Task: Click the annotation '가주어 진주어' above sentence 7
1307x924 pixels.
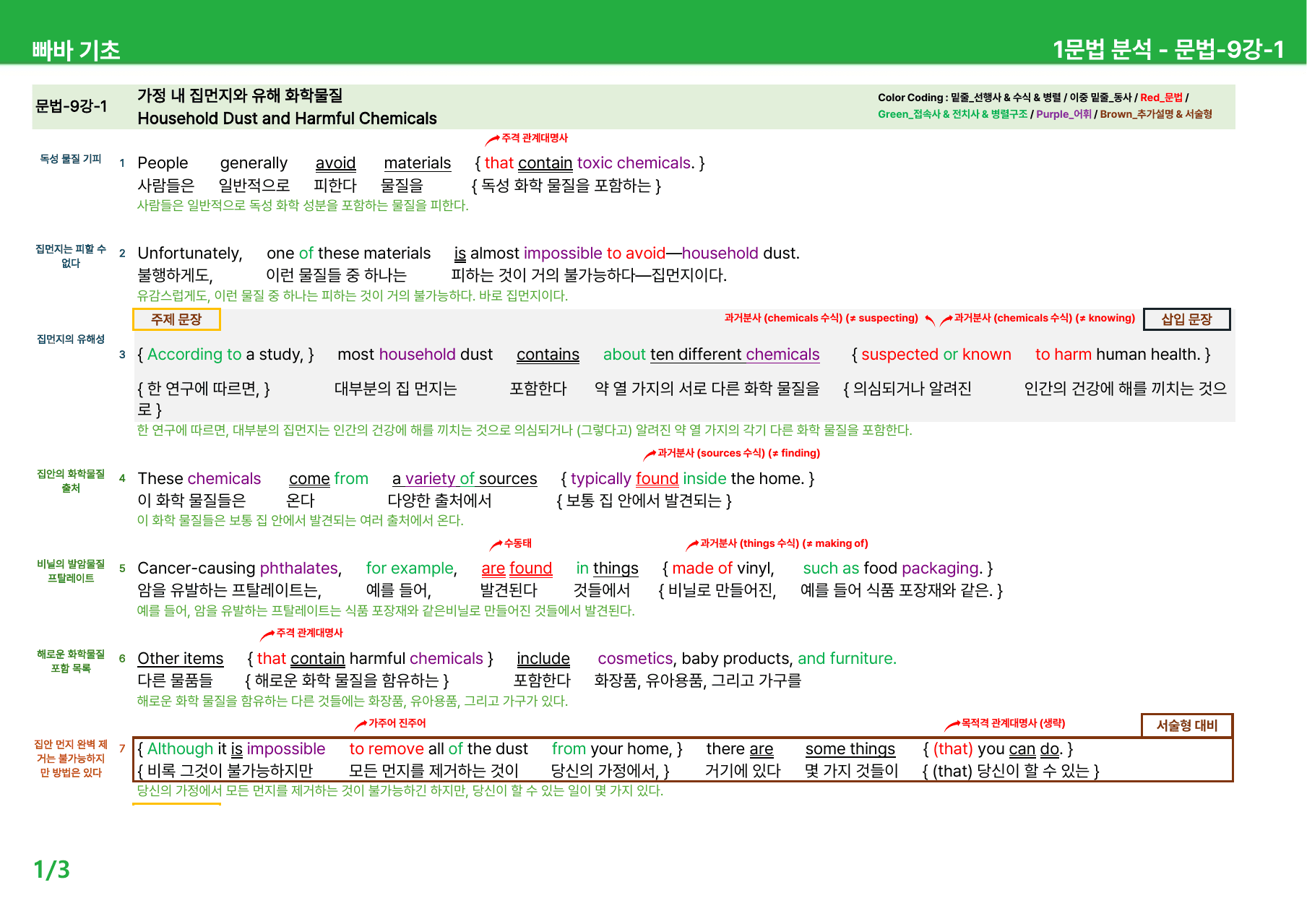Action: coord(397,723)
